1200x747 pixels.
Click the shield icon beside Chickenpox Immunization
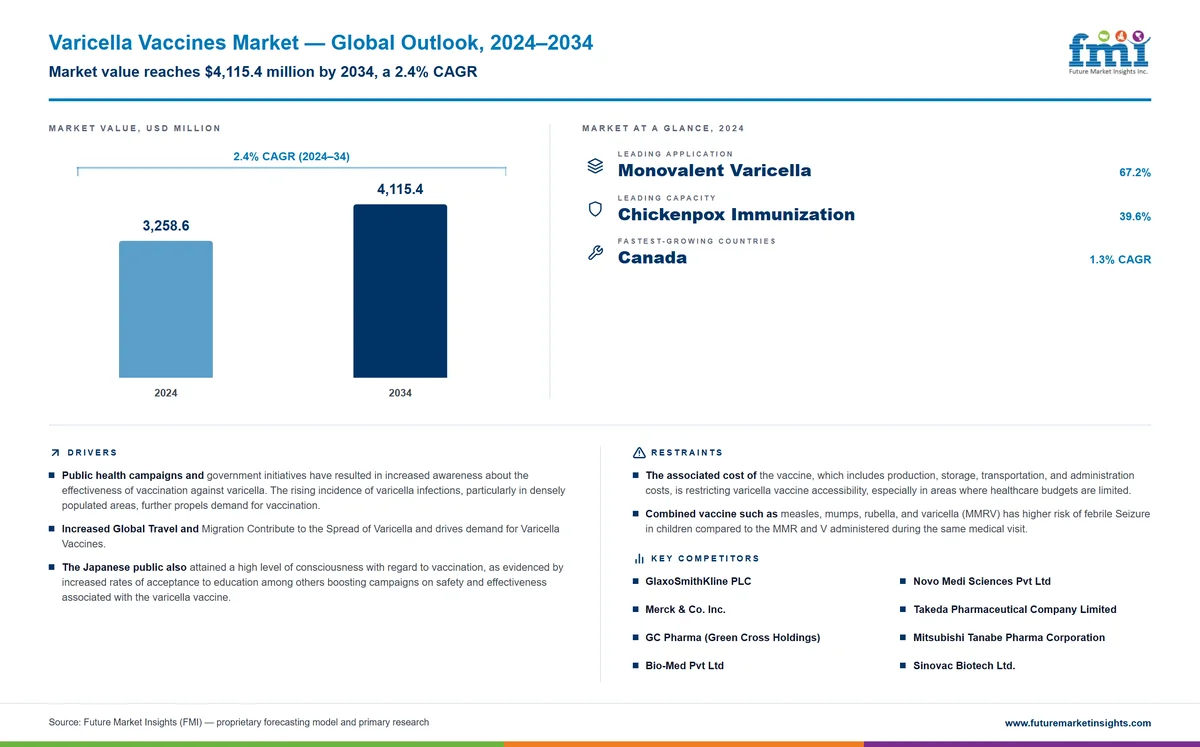tap(594, 210)
